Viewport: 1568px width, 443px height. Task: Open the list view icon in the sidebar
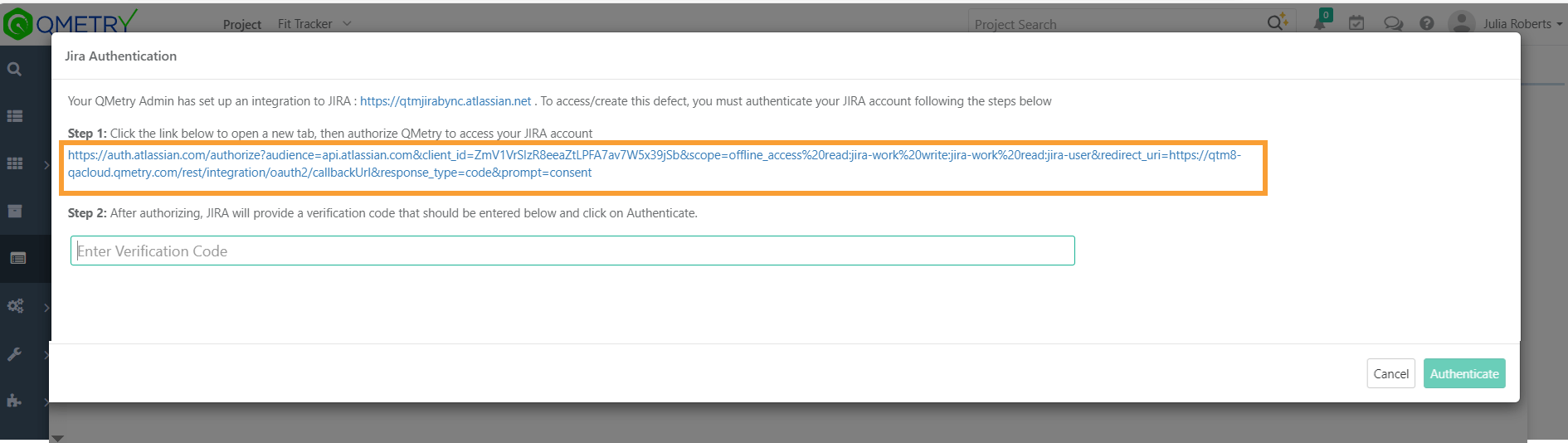[15, 116]
